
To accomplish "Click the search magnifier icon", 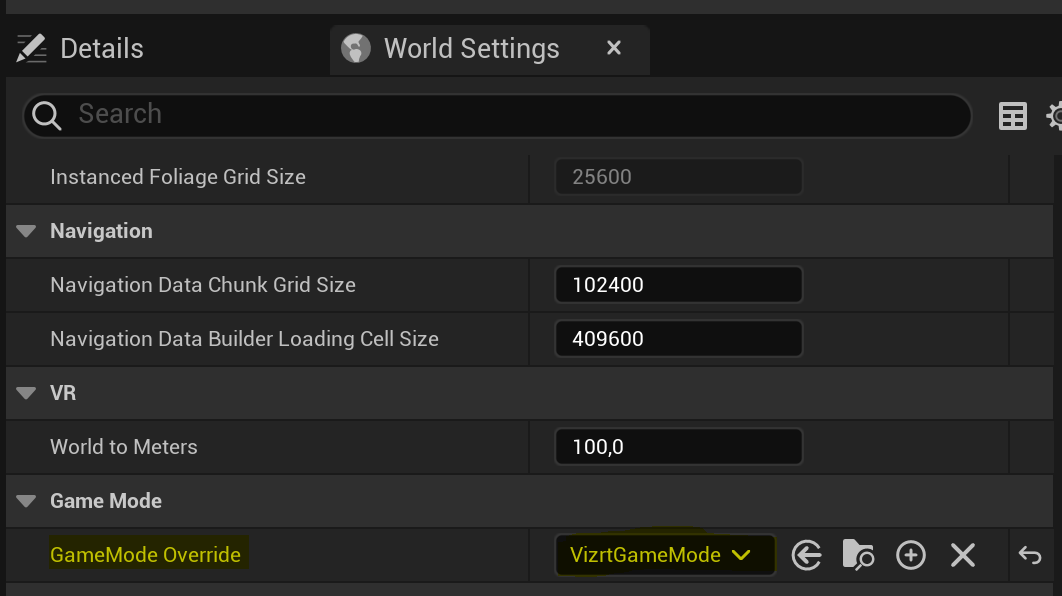I will 47,116.
